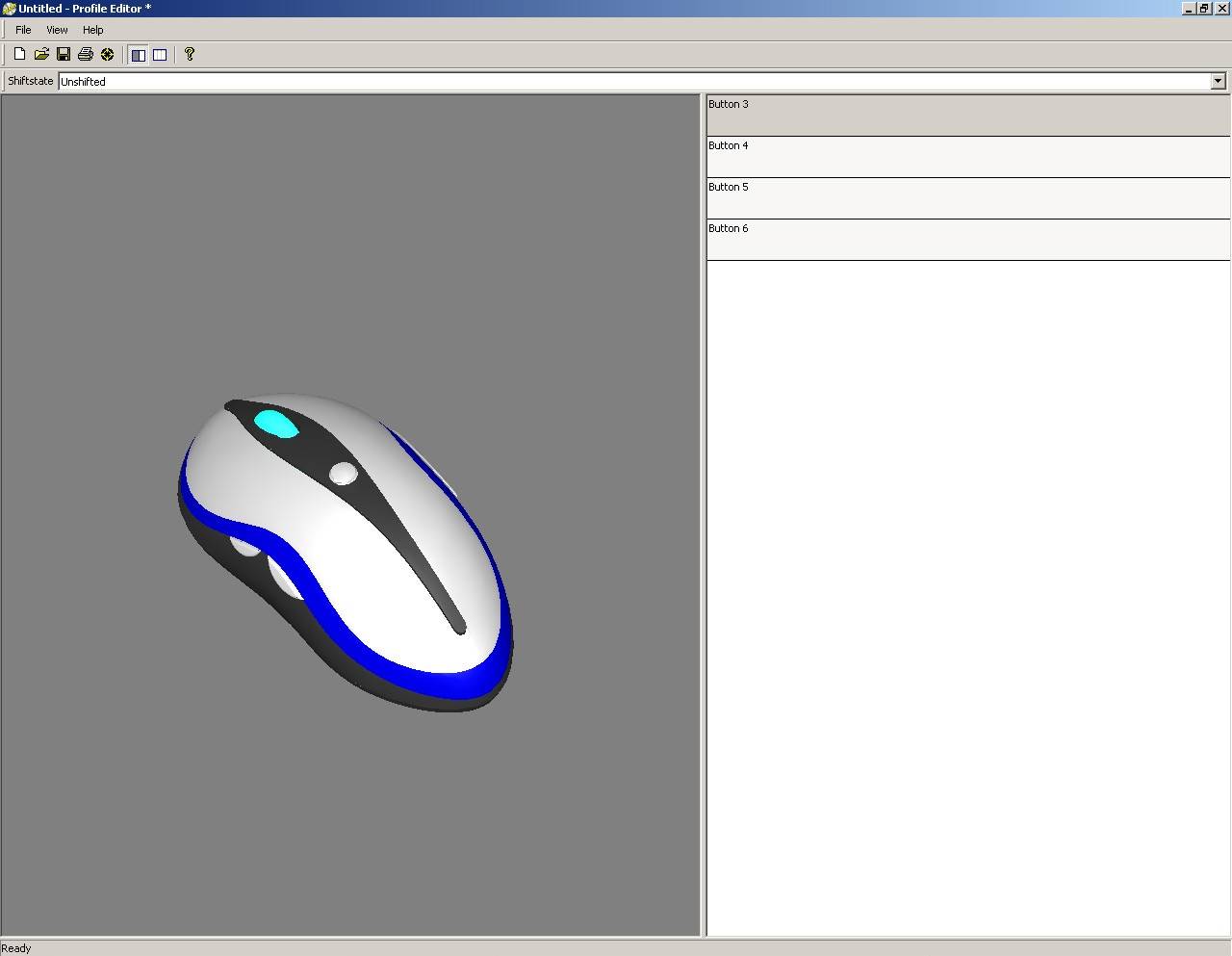Open a profile using the folder icon

pyautogui.click(x=41, y=55)
